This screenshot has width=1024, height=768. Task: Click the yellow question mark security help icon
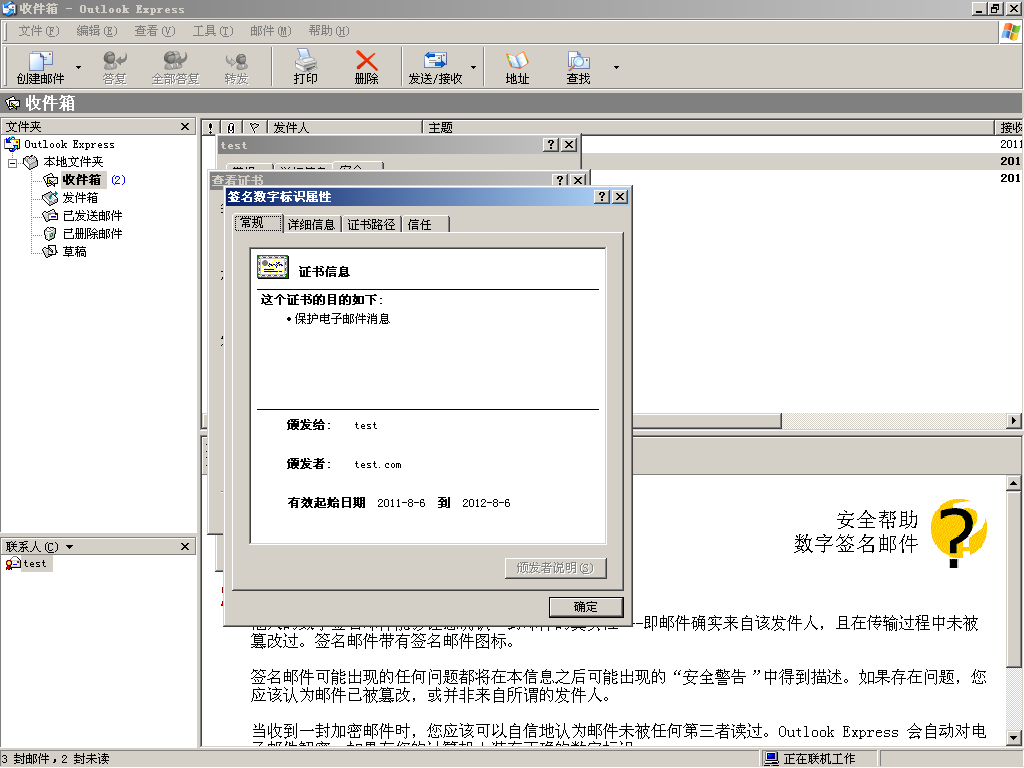(958, 532)
